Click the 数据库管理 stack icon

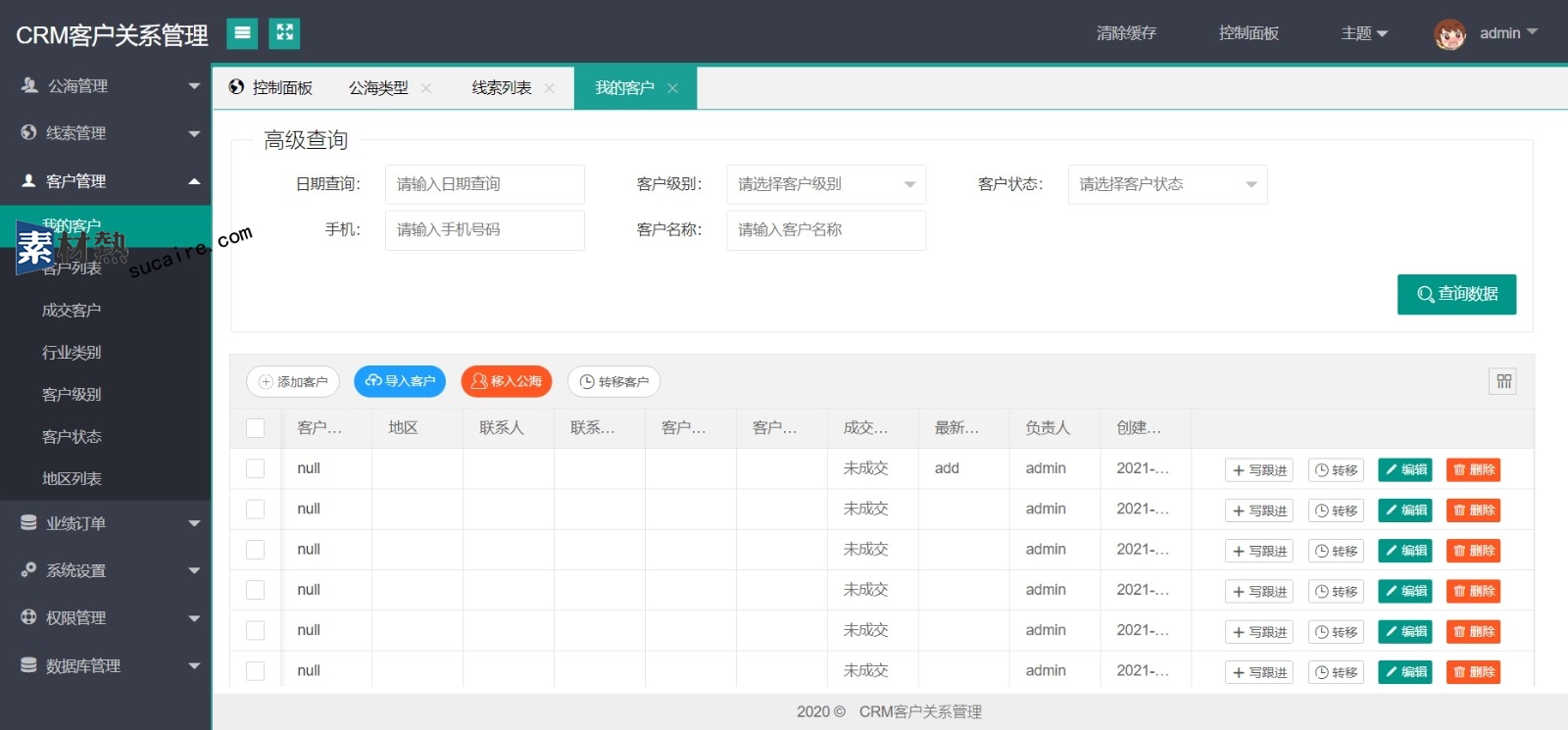28,664
